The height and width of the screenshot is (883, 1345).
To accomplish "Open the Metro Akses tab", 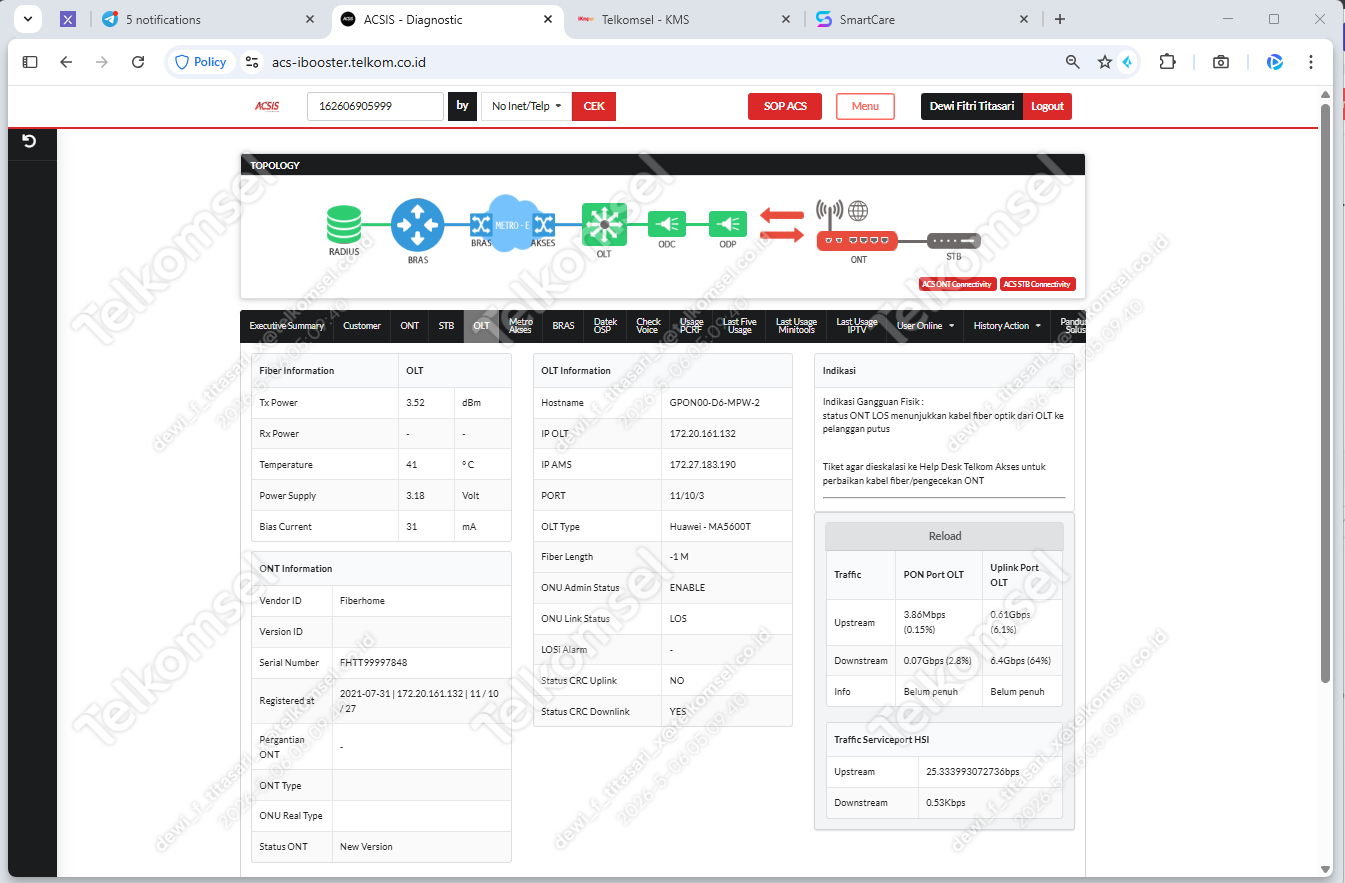I will coord(520,326).
